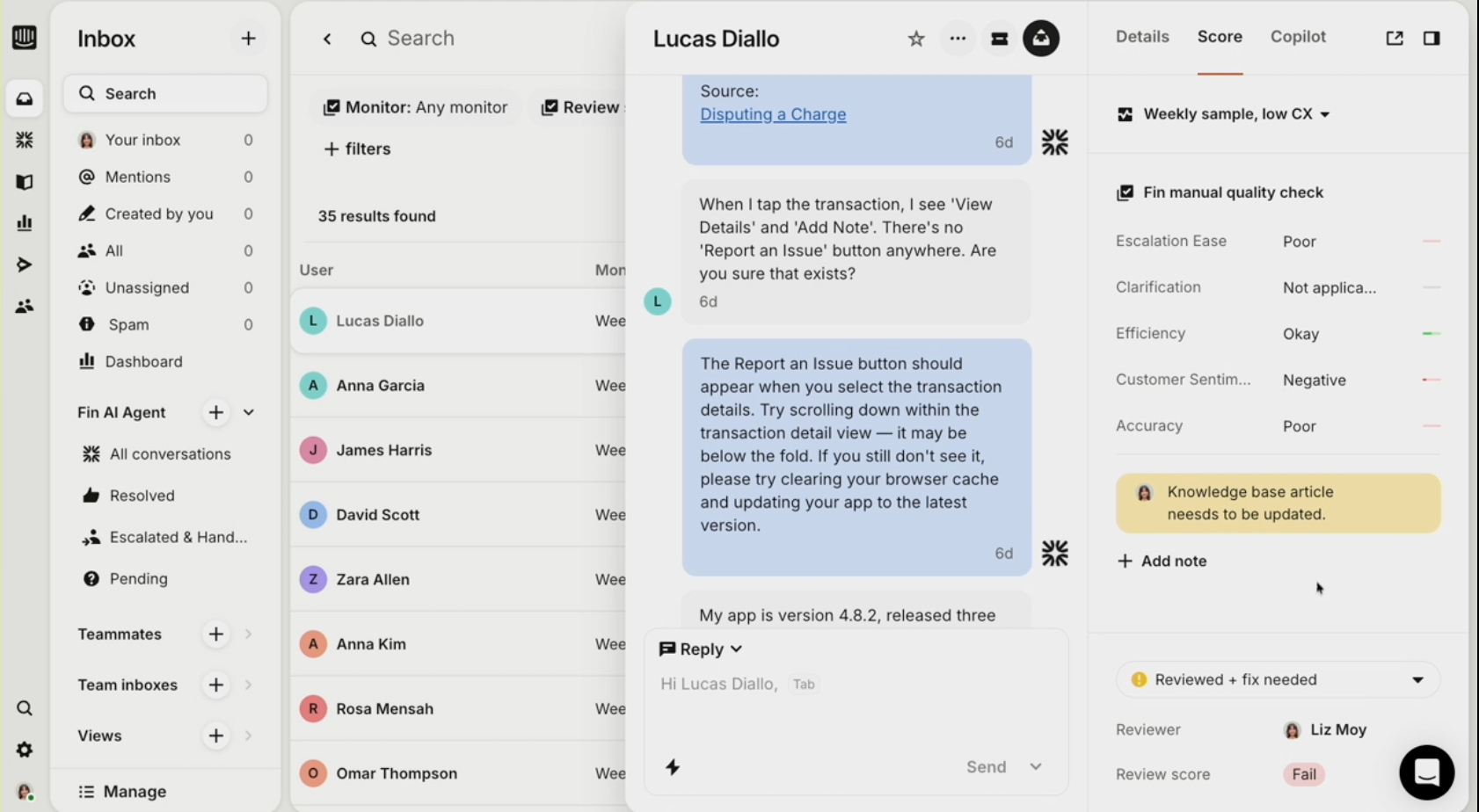The image size is (1479, 812).
Task: Switch to the Copilot tab
Action: coord(1298,37)
